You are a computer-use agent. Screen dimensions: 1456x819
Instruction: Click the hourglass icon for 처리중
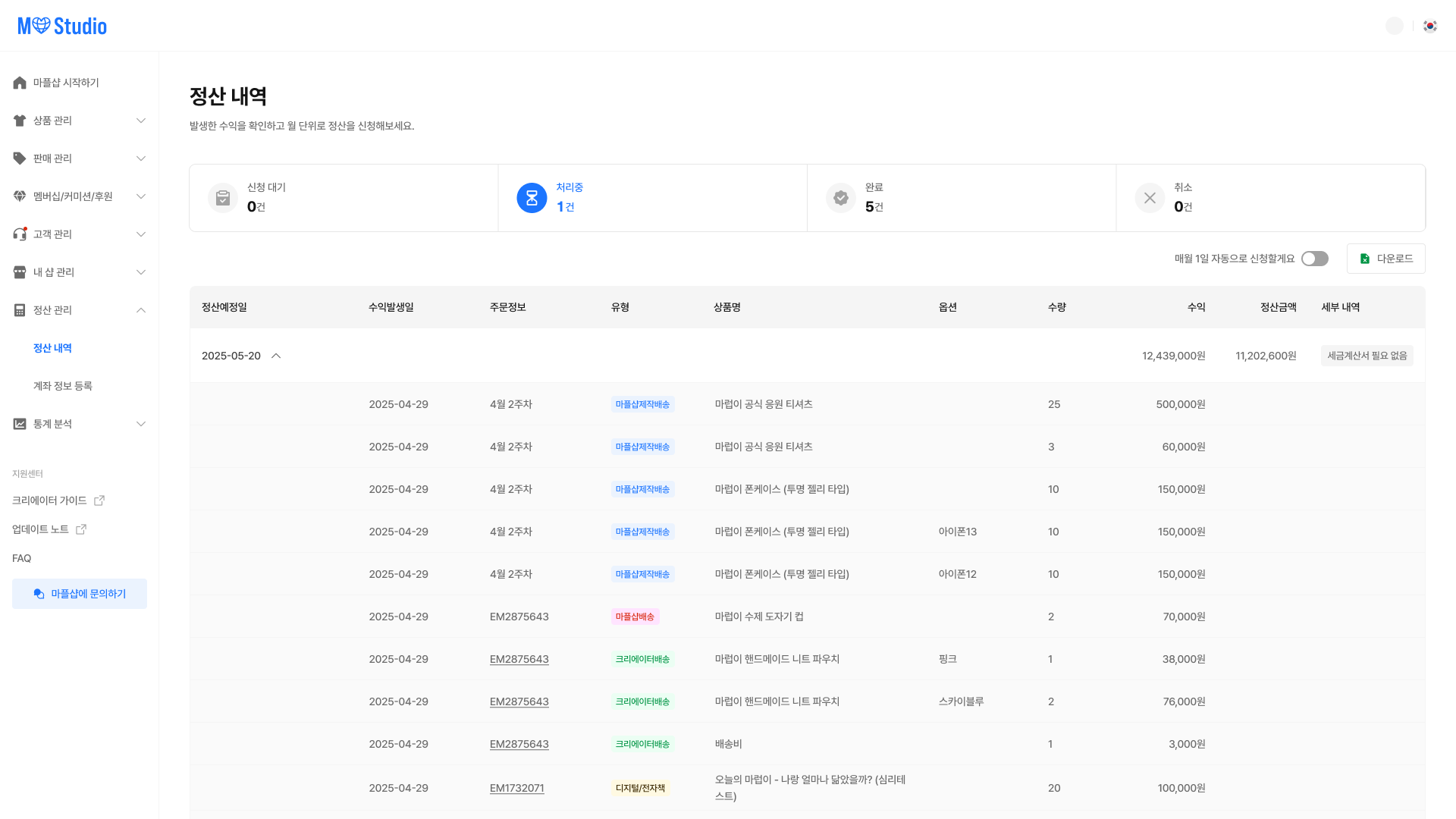(x=532, y=198)
